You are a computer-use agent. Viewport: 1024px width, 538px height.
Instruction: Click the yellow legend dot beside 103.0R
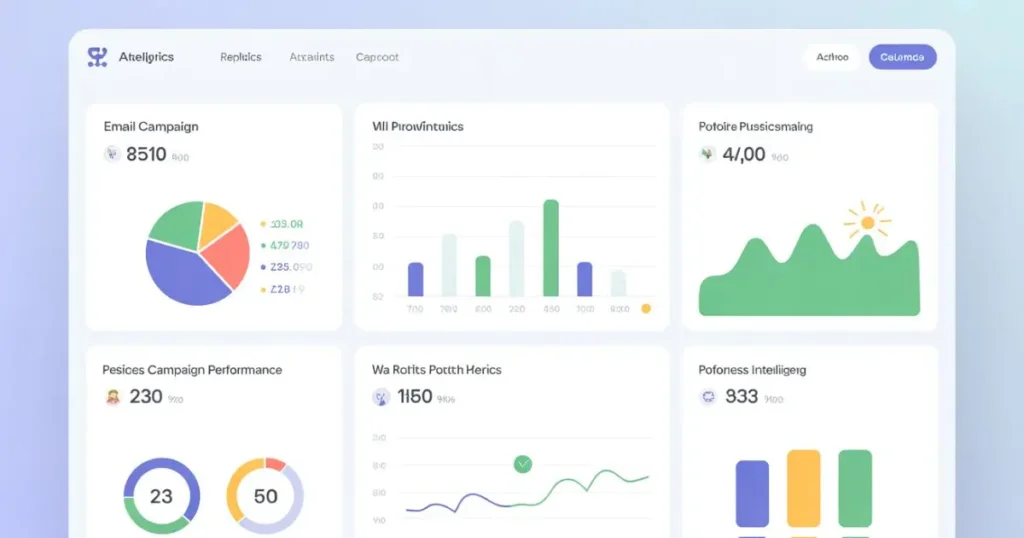tap(263, 225)
